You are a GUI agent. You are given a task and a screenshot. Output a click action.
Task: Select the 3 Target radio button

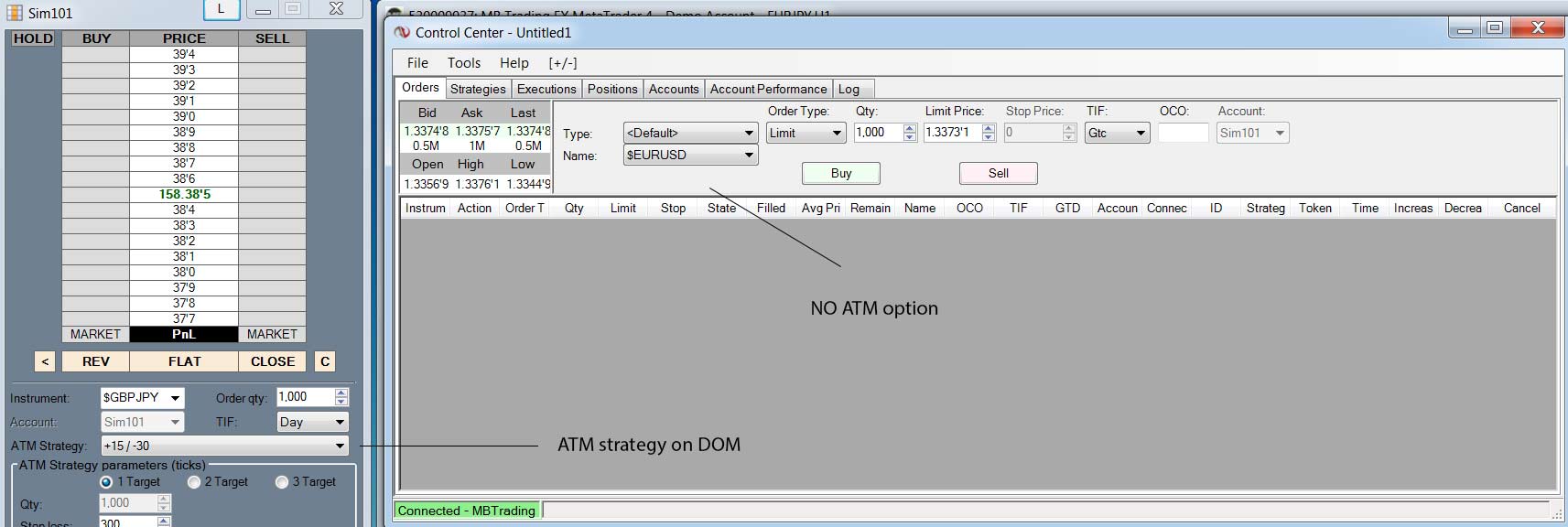pos(282,482)
